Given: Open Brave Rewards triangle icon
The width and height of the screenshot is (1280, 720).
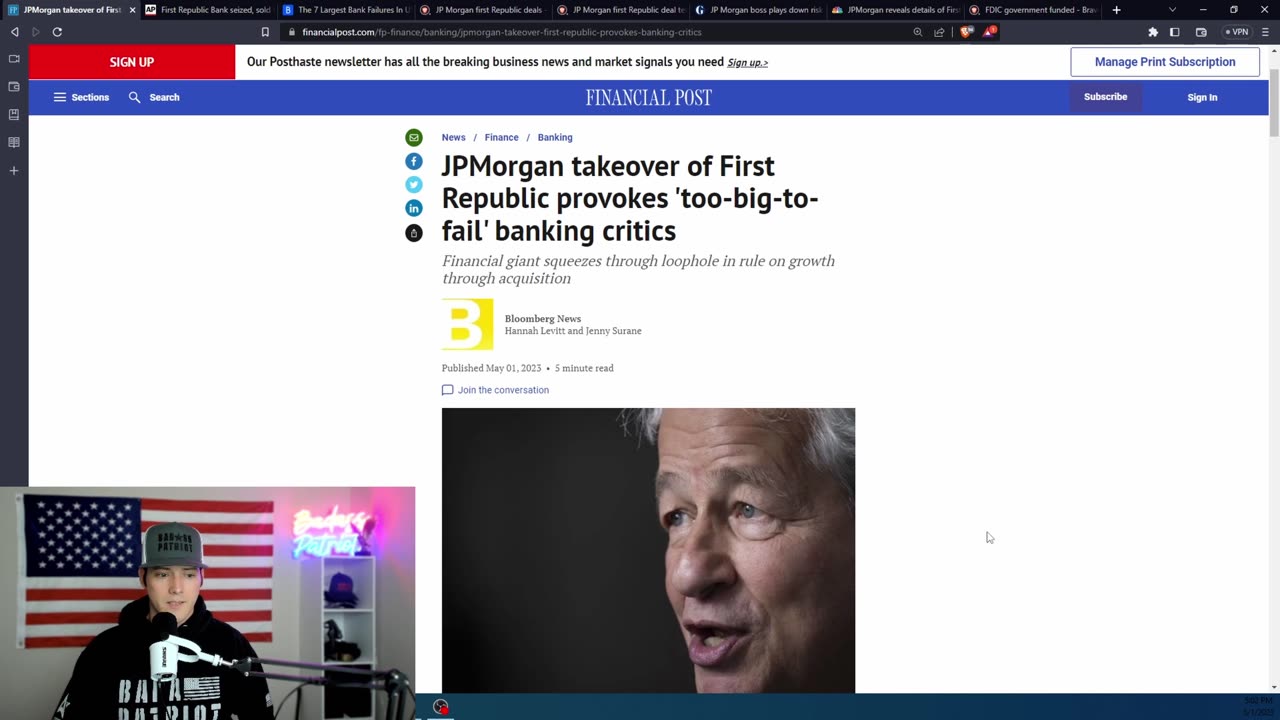Looking at the screenshot, I should click(x=989, y=32).
